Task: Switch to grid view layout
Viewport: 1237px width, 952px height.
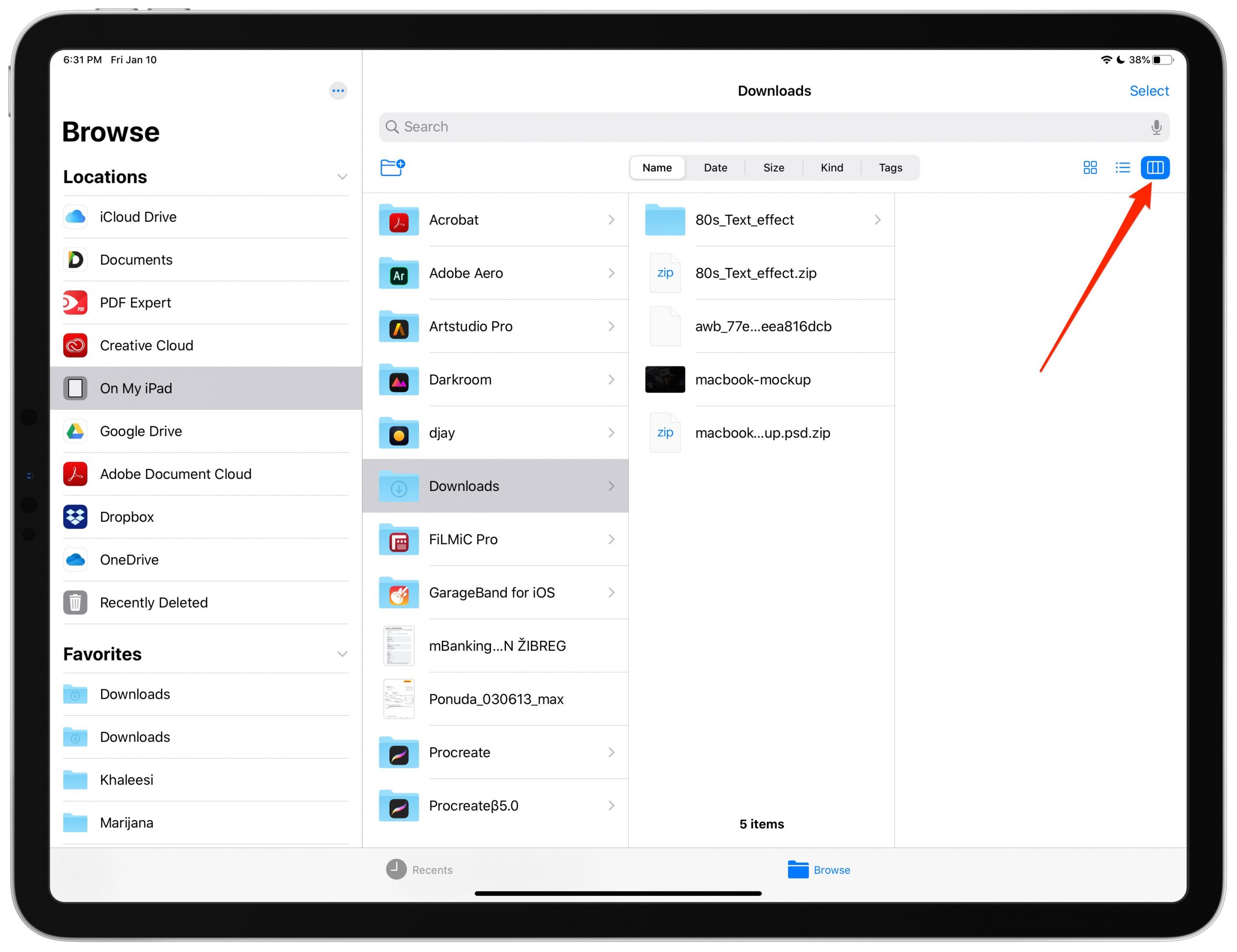Action: (x=1089, y=168)
